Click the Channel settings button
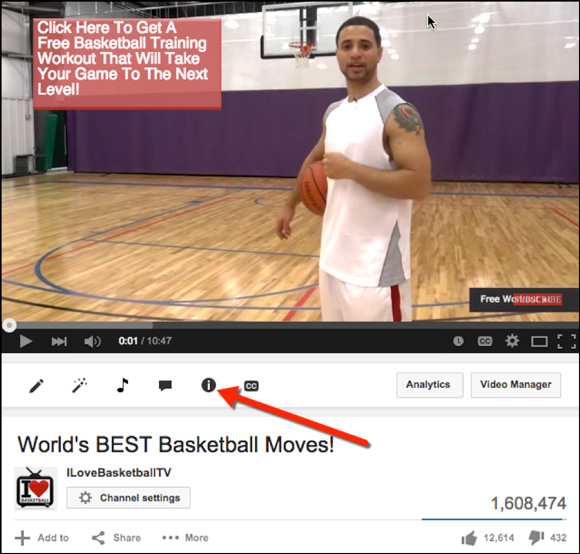 pos(128,498)
